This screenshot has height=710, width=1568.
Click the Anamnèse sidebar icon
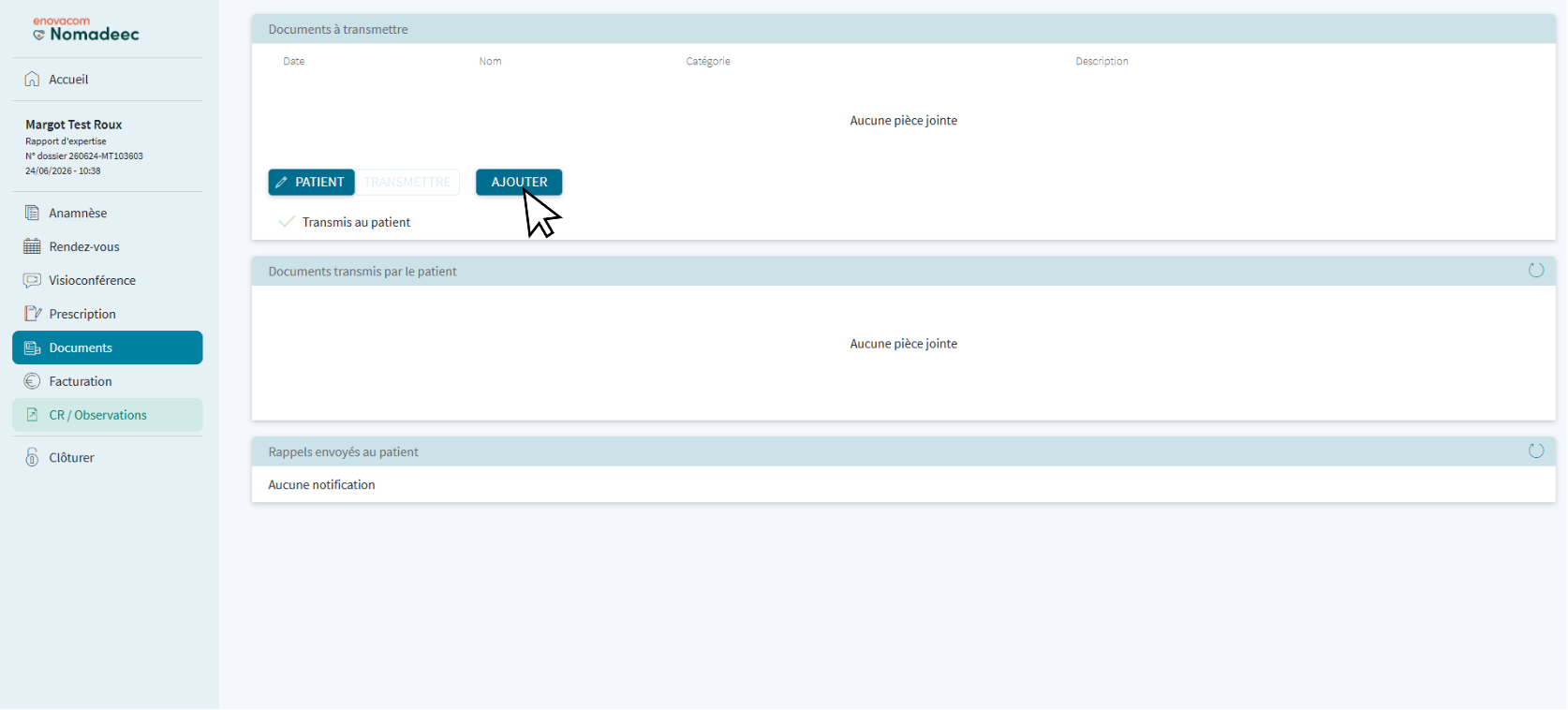pos(32,213)
